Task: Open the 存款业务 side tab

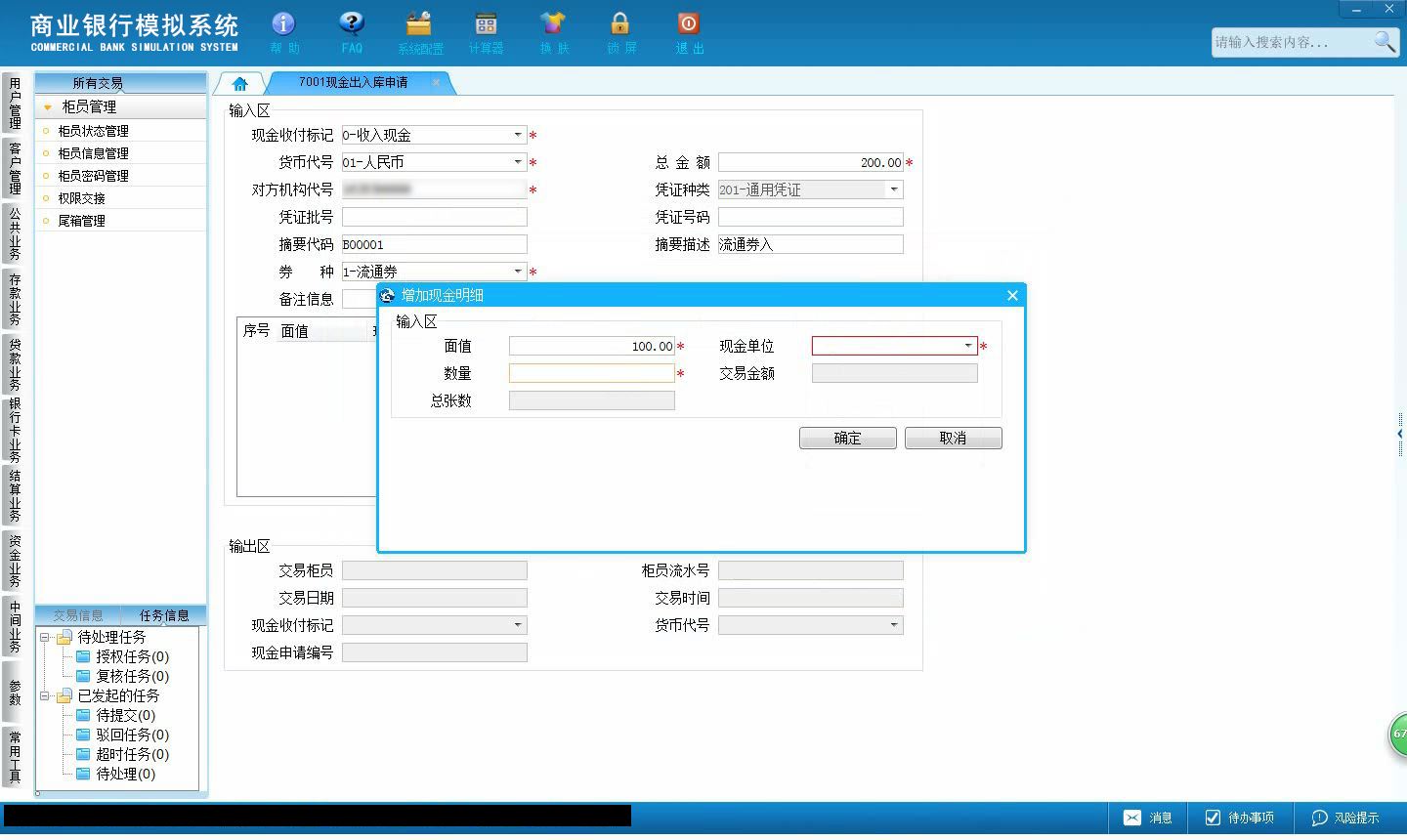Action: pyautogui.click(x=14, y=299)
